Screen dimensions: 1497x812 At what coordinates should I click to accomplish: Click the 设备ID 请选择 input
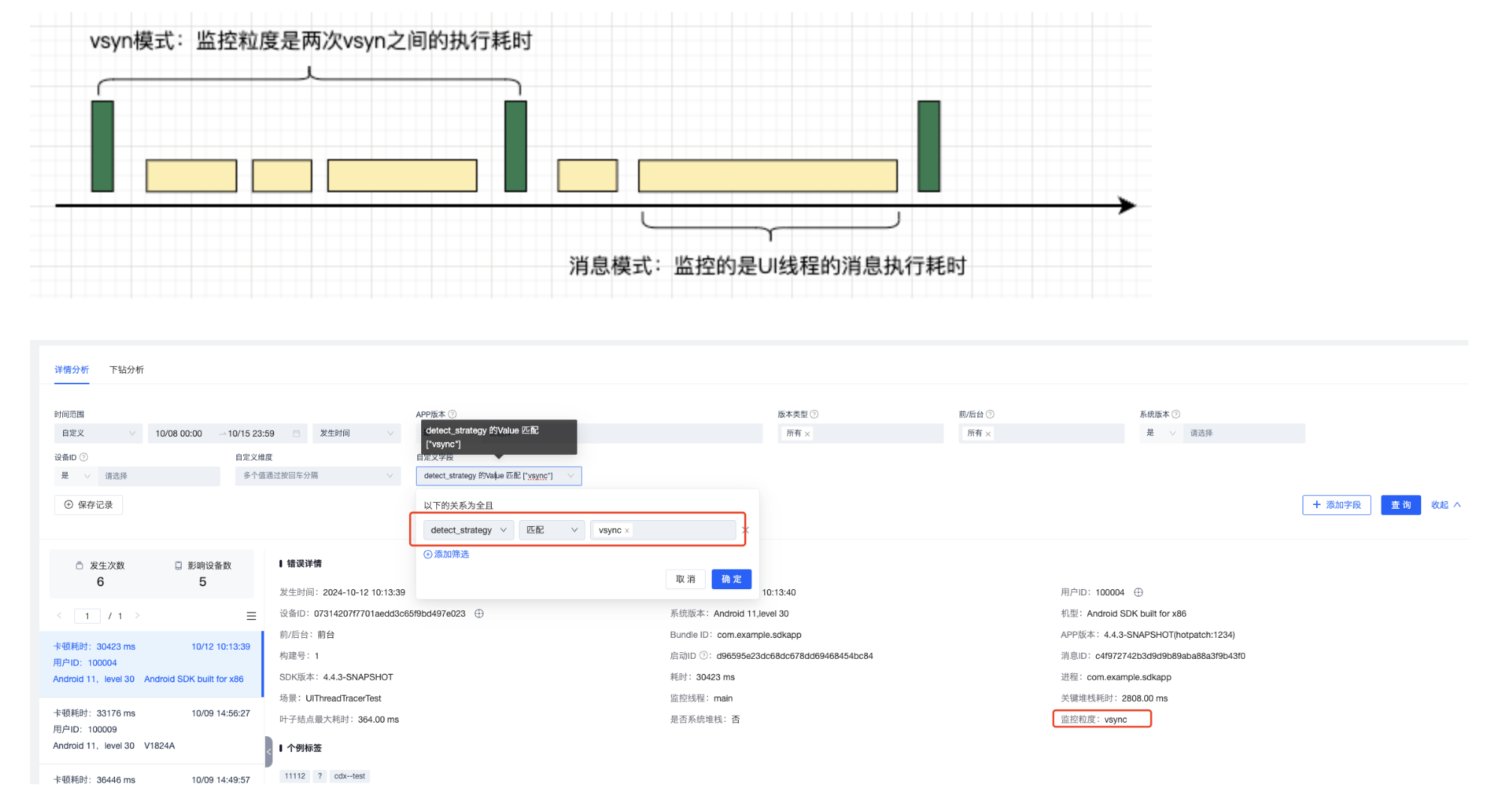(158, 476)
